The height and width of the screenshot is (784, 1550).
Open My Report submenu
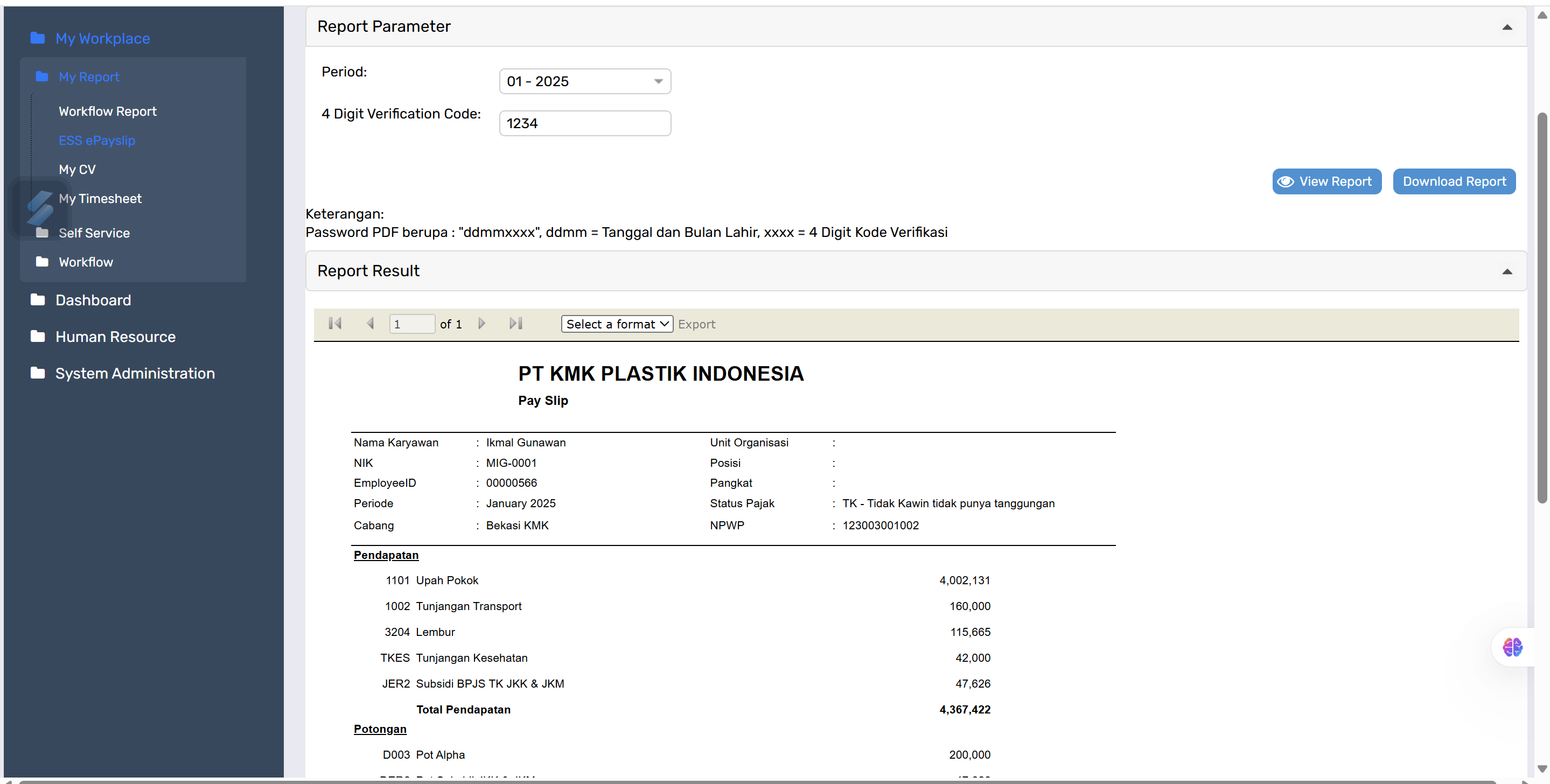89,76
